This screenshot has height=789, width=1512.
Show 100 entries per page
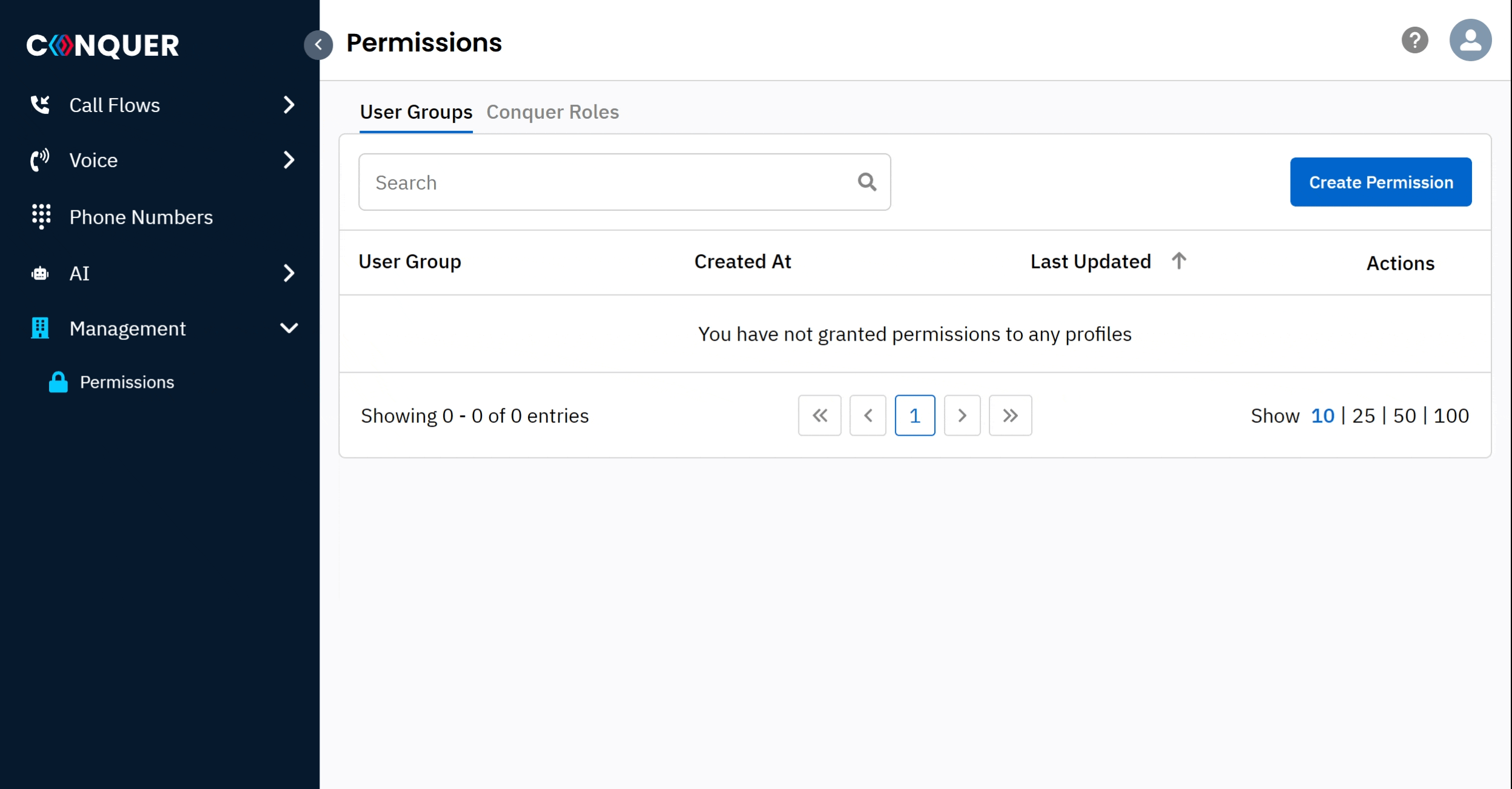tap(1451, 416)
